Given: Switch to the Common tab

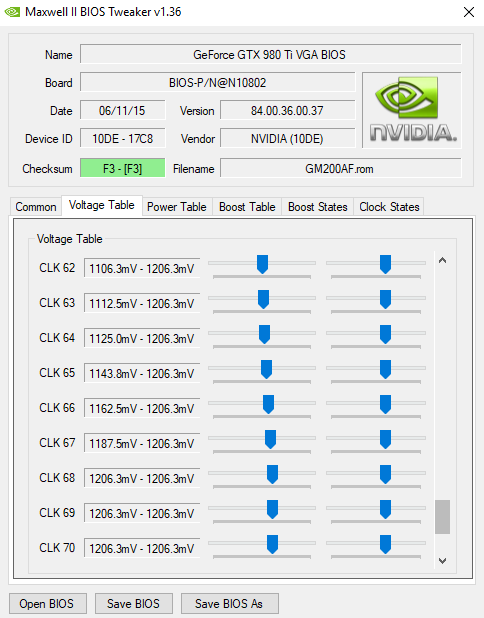Looking at the screenshot, I should [x=36, y=207].
